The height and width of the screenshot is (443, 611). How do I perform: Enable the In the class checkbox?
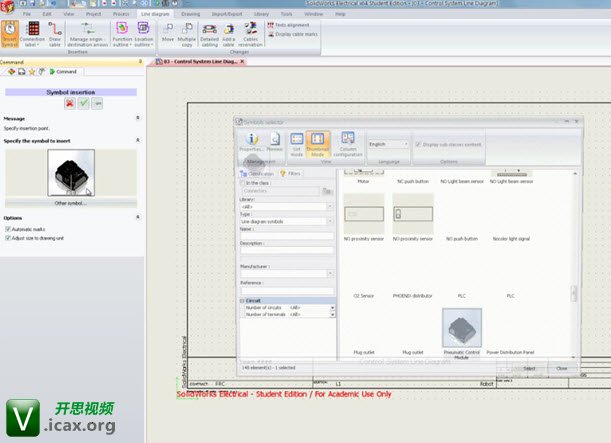[242, 183]
